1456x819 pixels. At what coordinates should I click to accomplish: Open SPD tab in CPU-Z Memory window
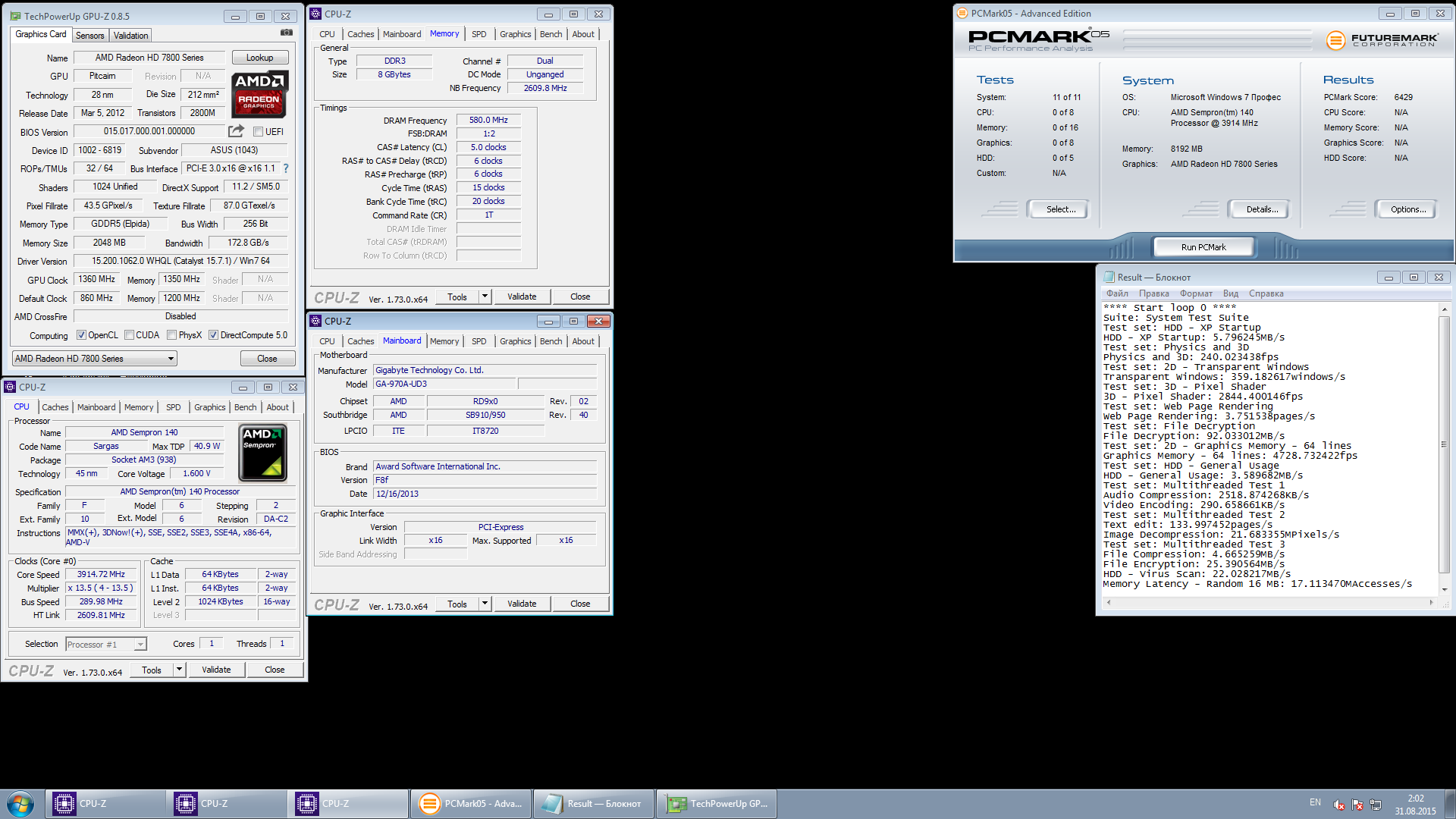(479, 34)
